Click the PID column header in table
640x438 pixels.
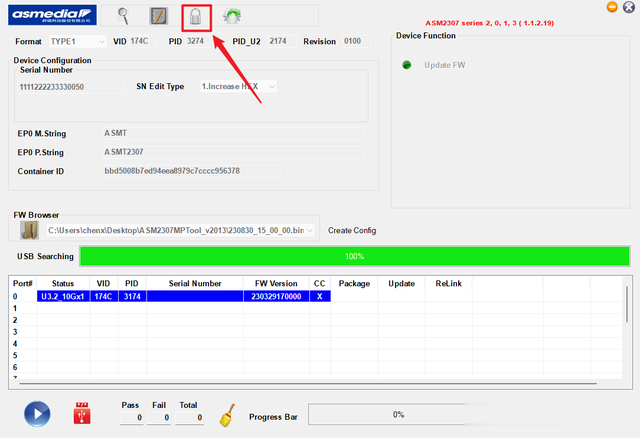point(132,283)
